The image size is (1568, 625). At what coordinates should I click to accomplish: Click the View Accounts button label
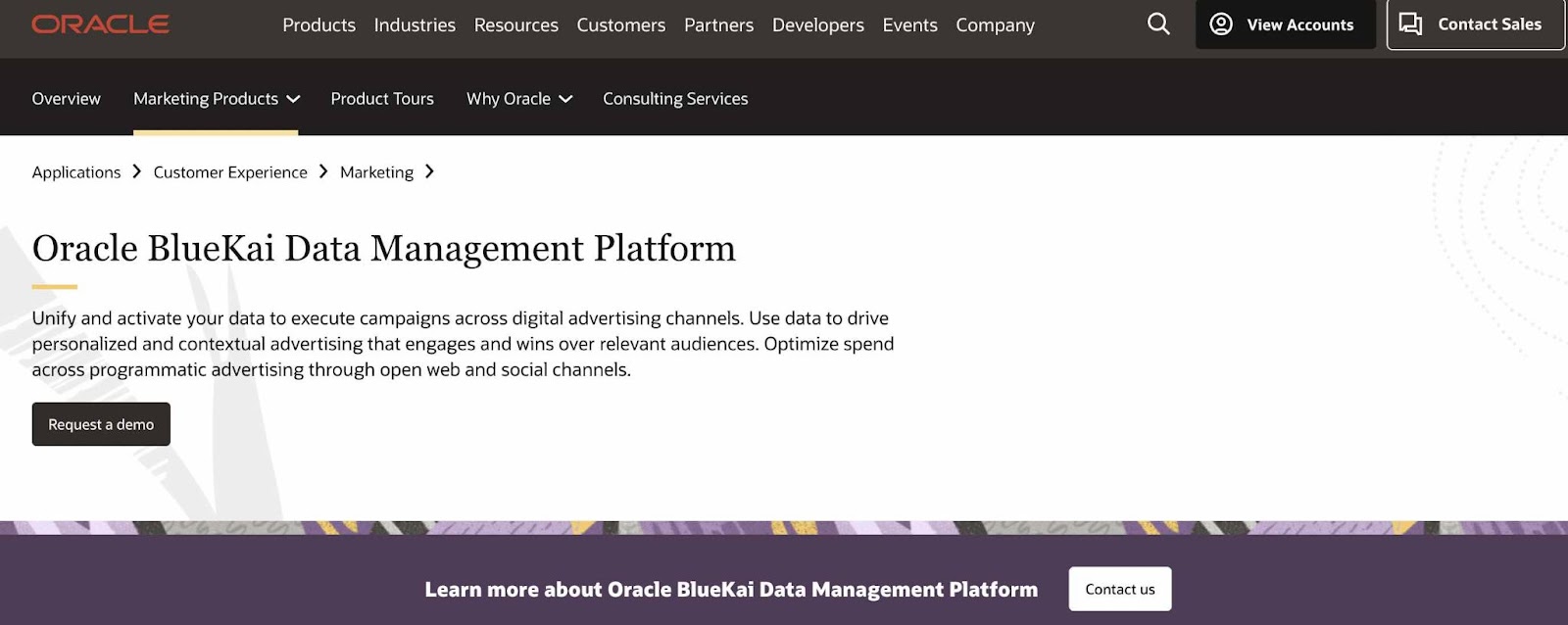coord(1299,24)
